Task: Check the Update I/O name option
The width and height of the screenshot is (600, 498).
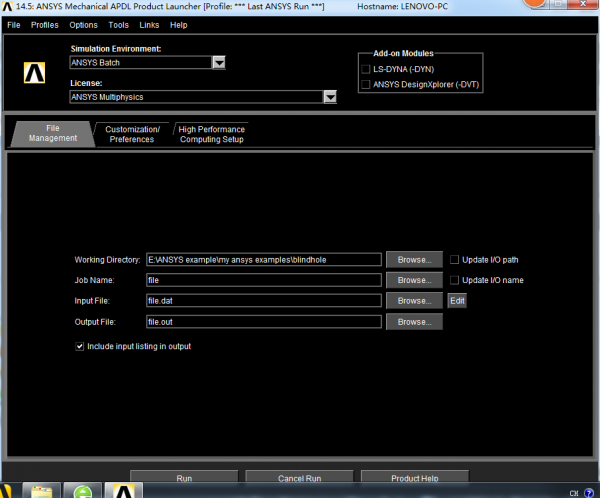Action: 454,280
